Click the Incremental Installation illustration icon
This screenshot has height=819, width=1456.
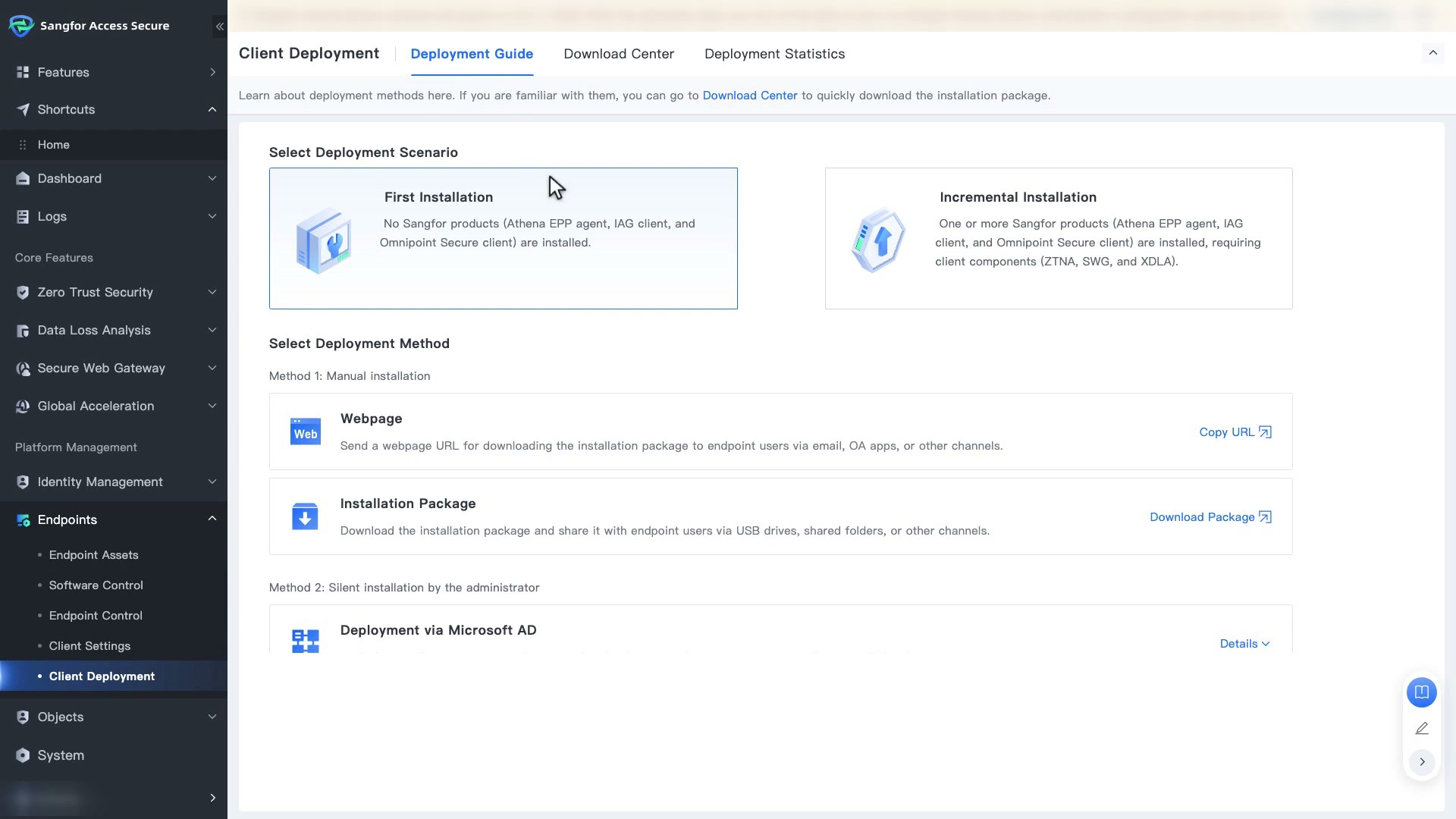tap(879, 240)
